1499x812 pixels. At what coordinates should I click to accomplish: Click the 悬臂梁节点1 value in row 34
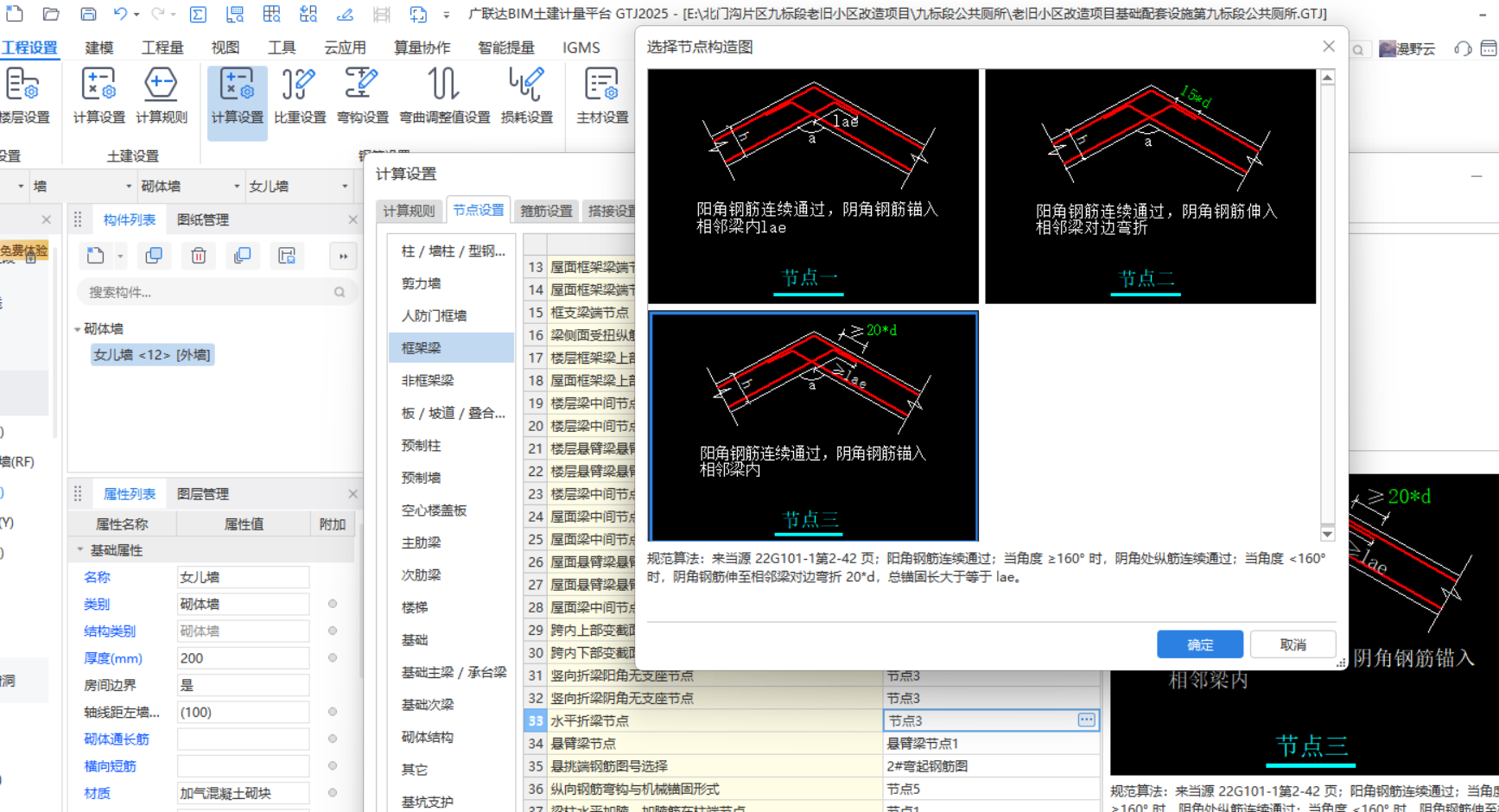tap(991, 743)
